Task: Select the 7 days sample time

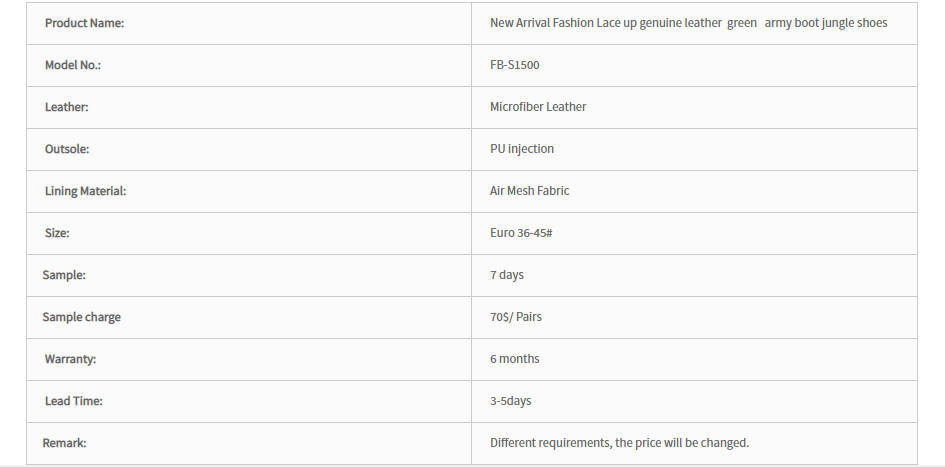Action: 507,275
